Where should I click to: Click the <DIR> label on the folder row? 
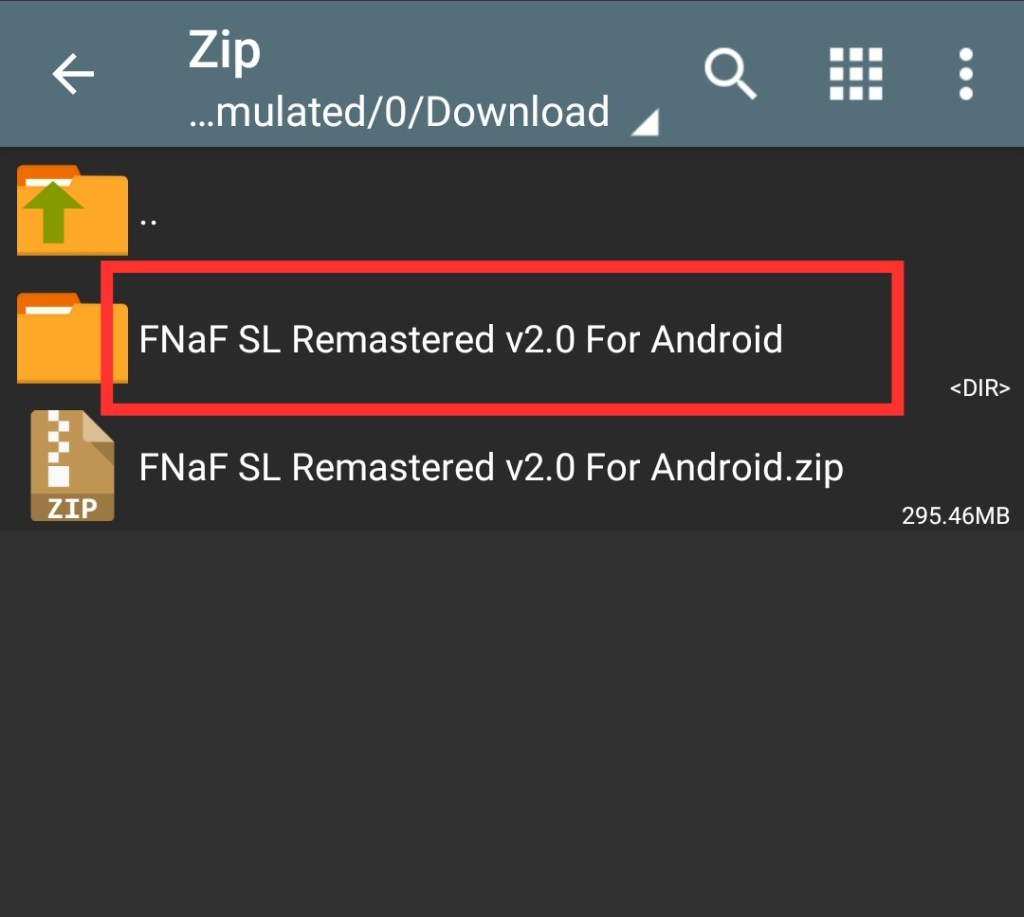[979, 388]
